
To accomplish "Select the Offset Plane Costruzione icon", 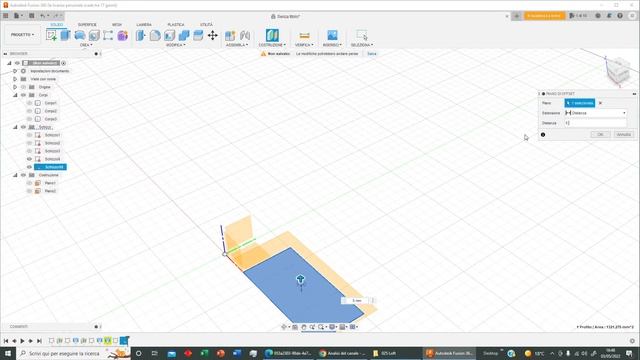I will coord(272,35).
